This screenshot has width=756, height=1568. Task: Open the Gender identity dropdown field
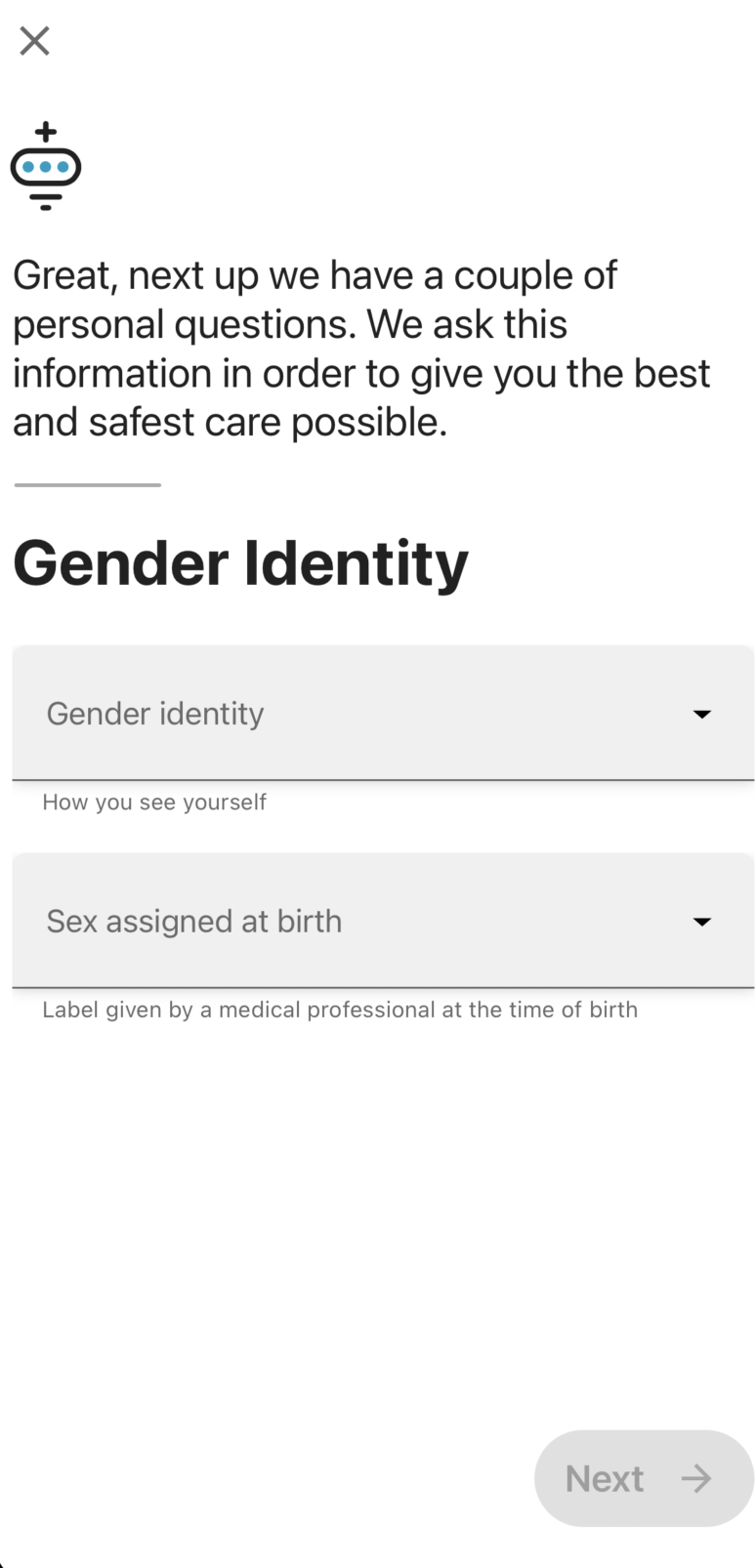(383, 713)
